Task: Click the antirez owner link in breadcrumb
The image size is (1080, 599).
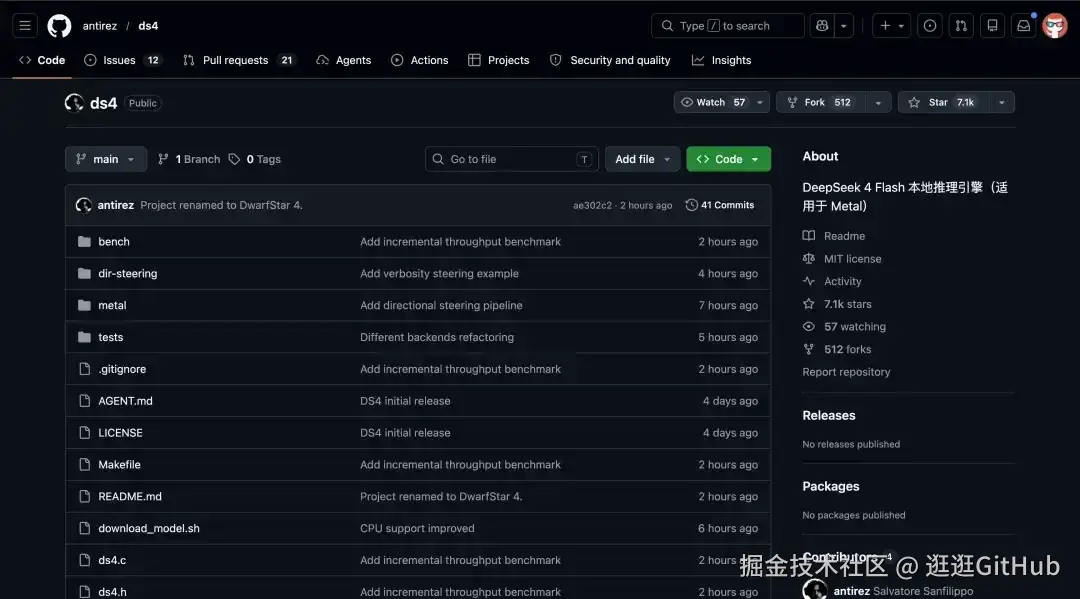Action: click(x=100, y=25)
